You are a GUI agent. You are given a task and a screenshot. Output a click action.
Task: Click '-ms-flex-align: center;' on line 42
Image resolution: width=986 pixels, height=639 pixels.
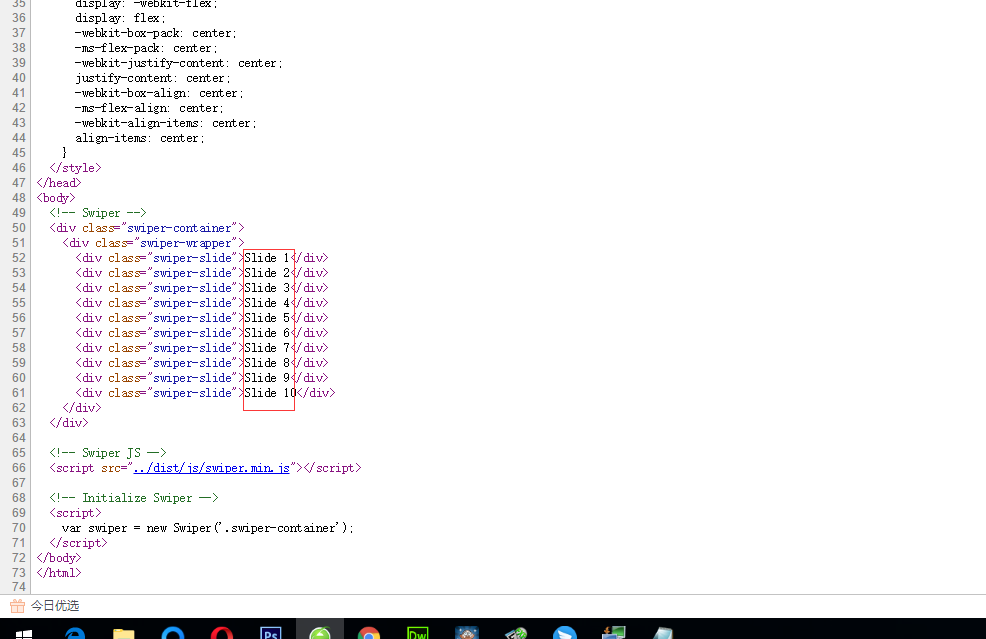coord(149,108)
